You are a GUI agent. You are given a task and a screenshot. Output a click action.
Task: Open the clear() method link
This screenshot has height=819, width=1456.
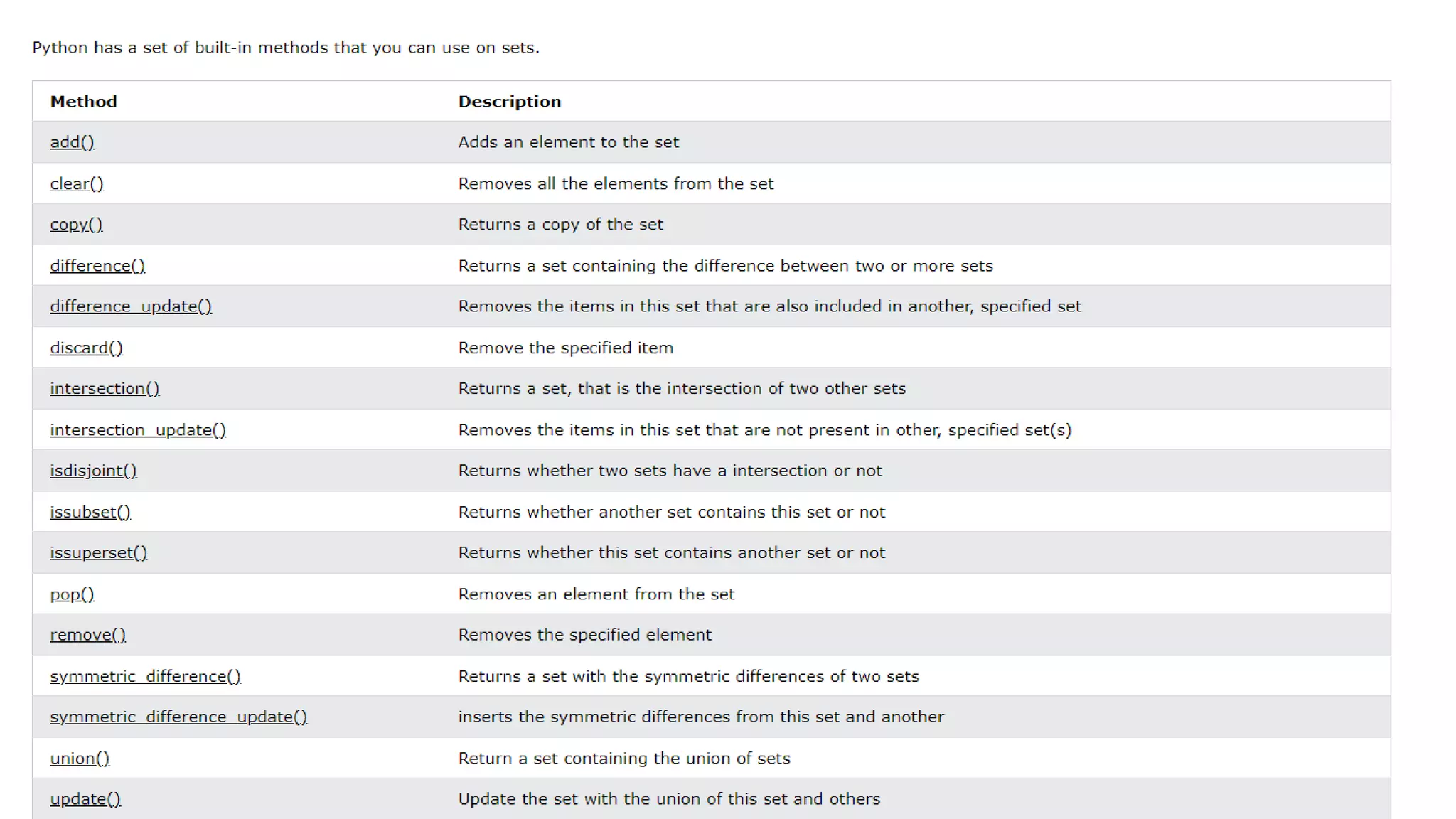point(77,183)
